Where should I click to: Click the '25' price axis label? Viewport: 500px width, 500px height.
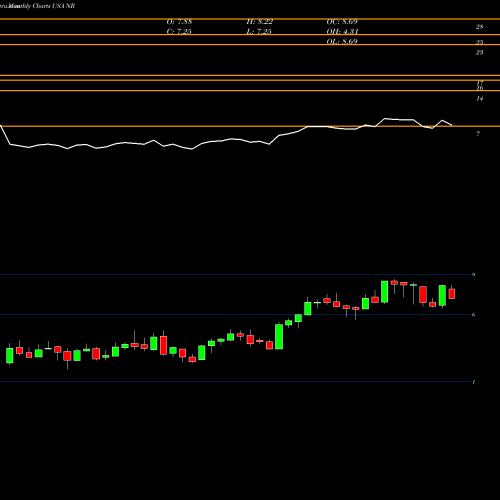[479, 42]
